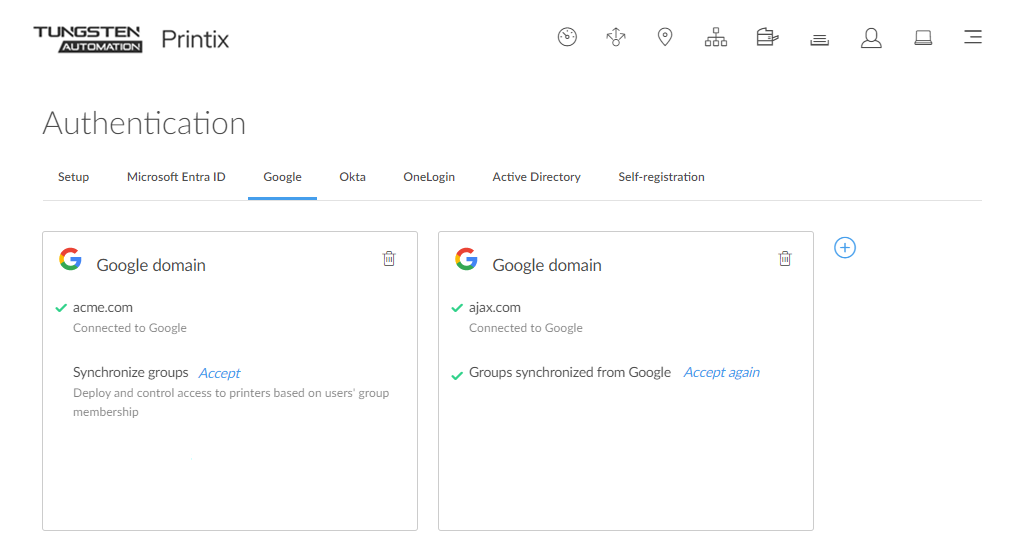Select the OneLogin tab
1024x555 pixels.
(x=429, y=177)
